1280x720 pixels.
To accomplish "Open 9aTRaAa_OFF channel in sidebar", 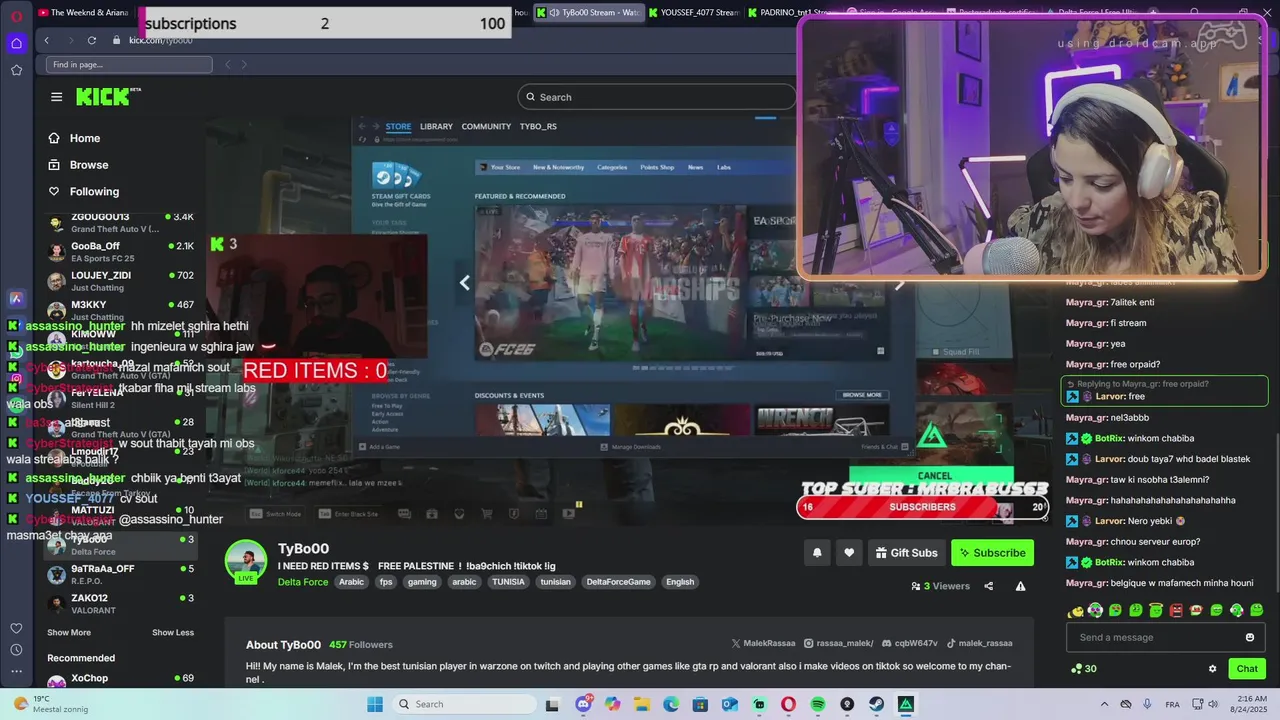I will pyautogui.click(x=120, y=574).
